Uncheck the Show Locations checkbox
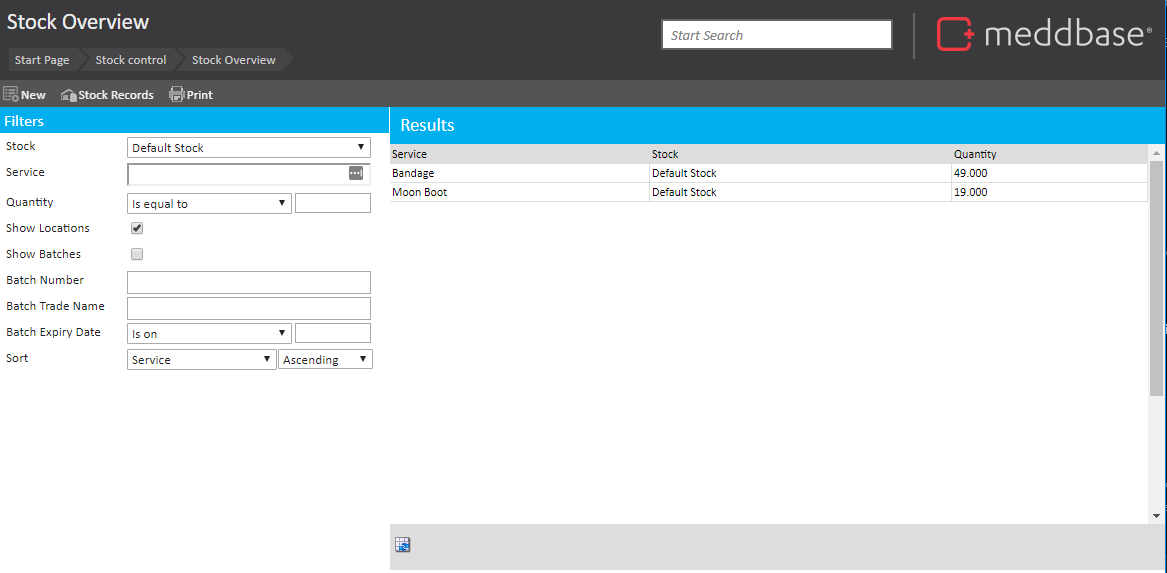This screenshot has width=1167, height=573. (137, 228)
